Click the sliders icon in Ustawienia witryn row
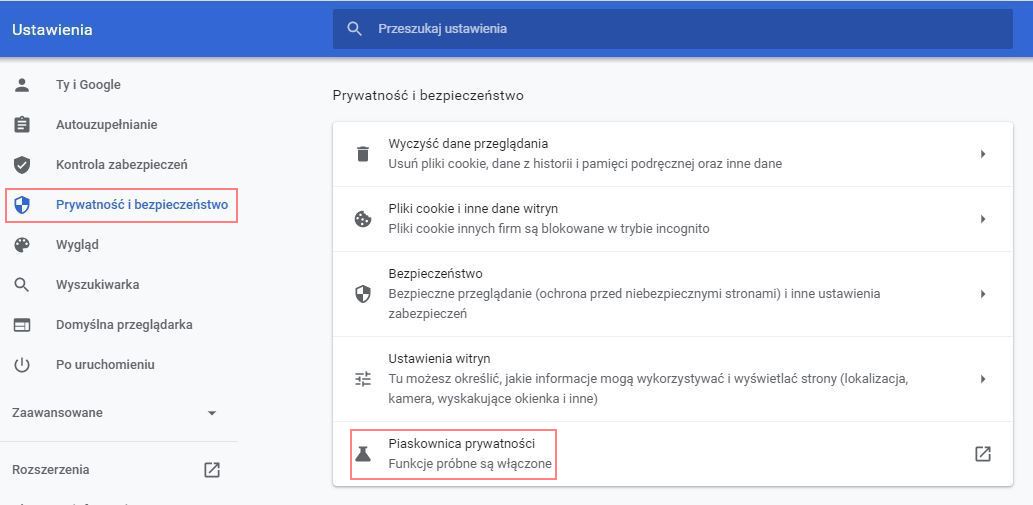Screen dimensions: 1033x505 (363, 379)
